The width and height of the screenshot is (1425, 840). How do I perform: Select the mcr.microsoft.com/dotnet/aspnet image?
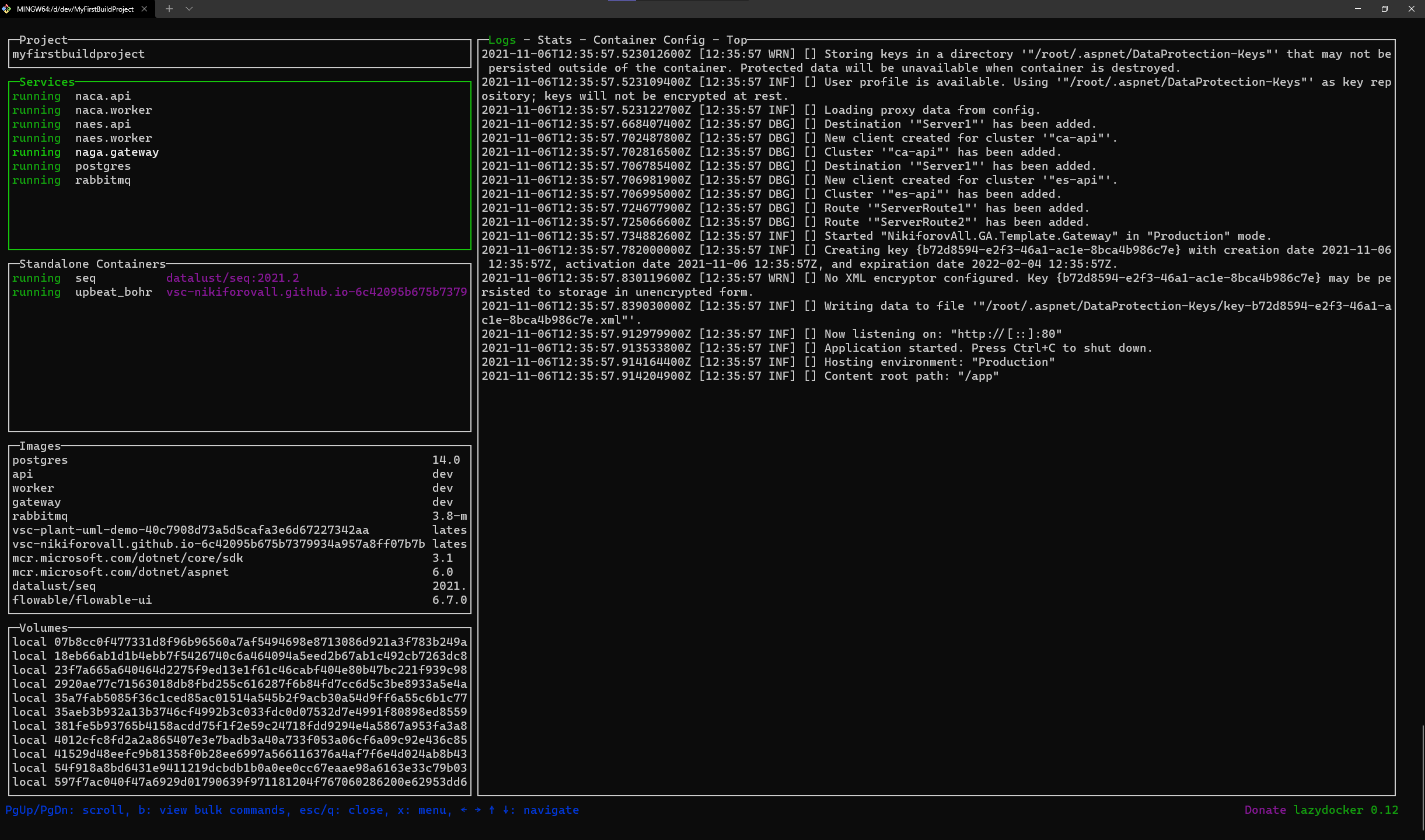point(240,572)
